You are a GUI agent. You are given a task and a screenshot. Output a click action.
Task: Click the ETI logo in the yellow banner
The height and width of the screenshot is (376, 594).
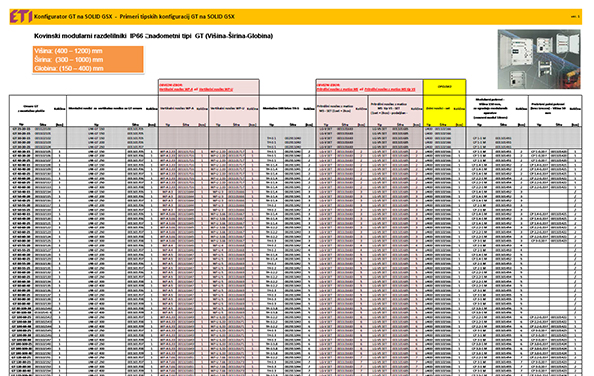tap(20, 16)
